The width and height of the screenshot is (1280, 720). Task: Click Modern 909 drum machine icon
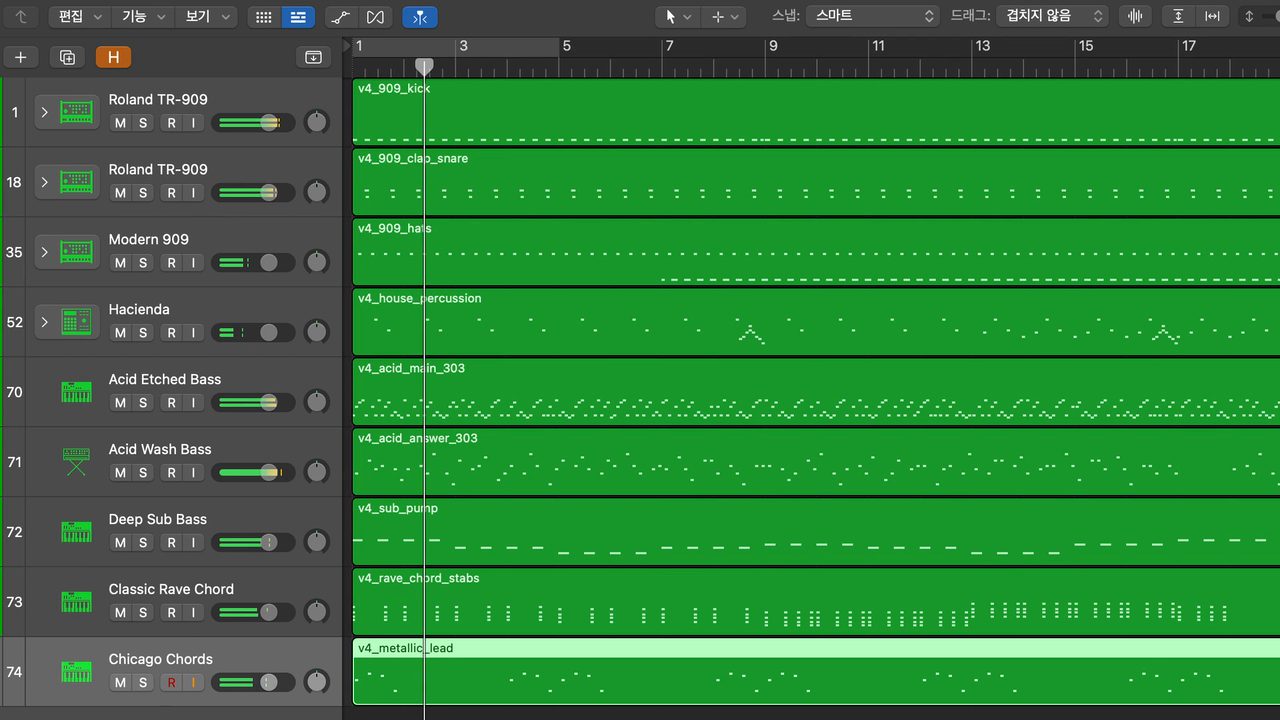76,252
